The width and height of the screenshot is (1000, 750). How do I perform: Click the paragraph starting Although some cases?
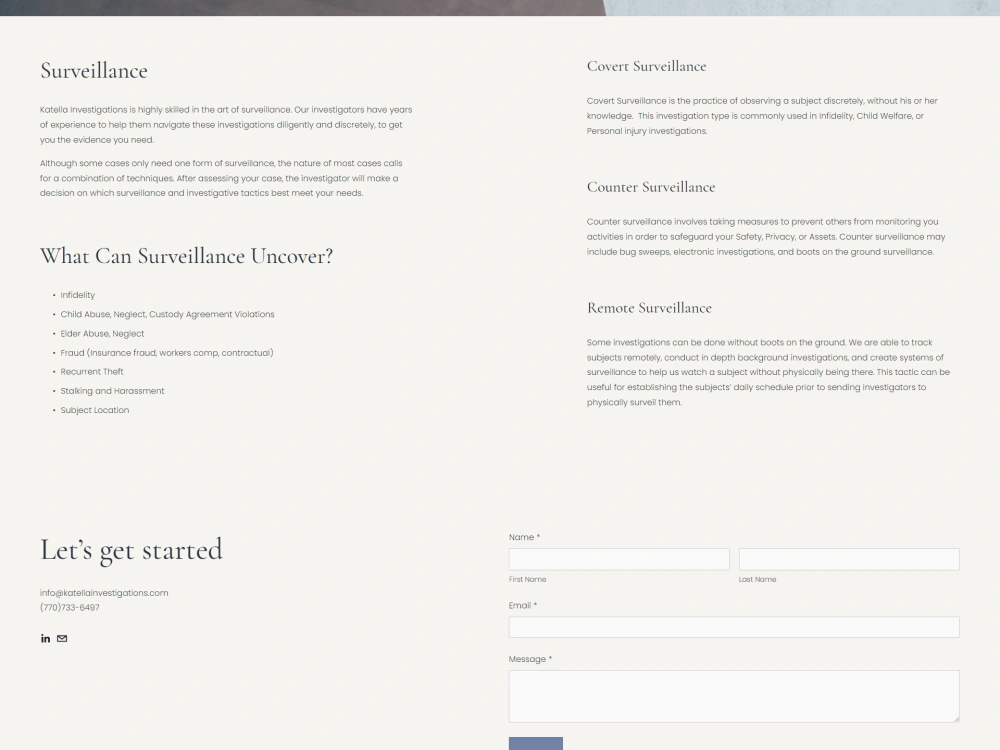click(x=221, y=178)
